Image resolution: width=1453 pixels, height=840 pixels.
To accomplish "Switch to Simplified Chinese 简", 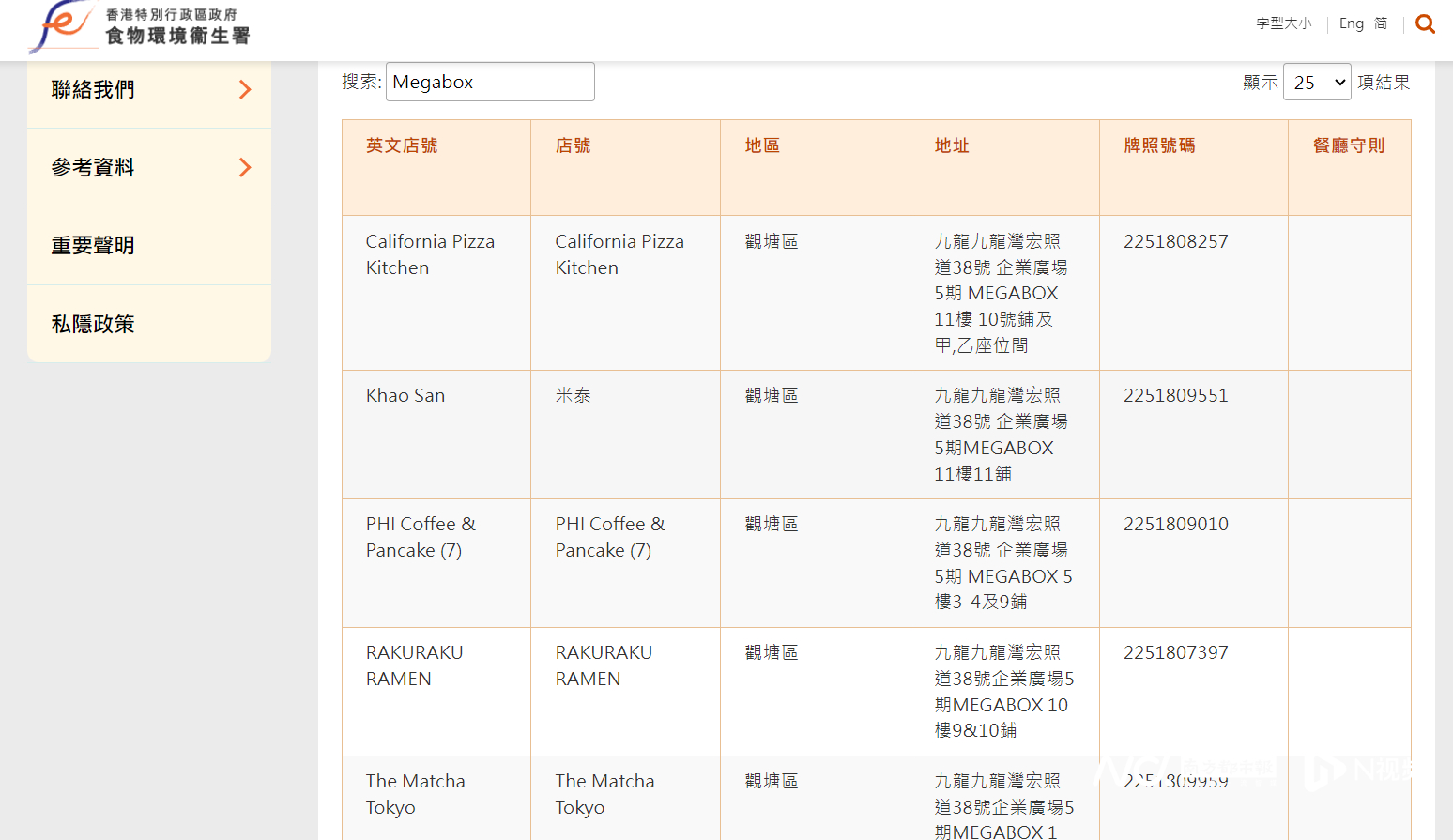I will point(1381,23).
